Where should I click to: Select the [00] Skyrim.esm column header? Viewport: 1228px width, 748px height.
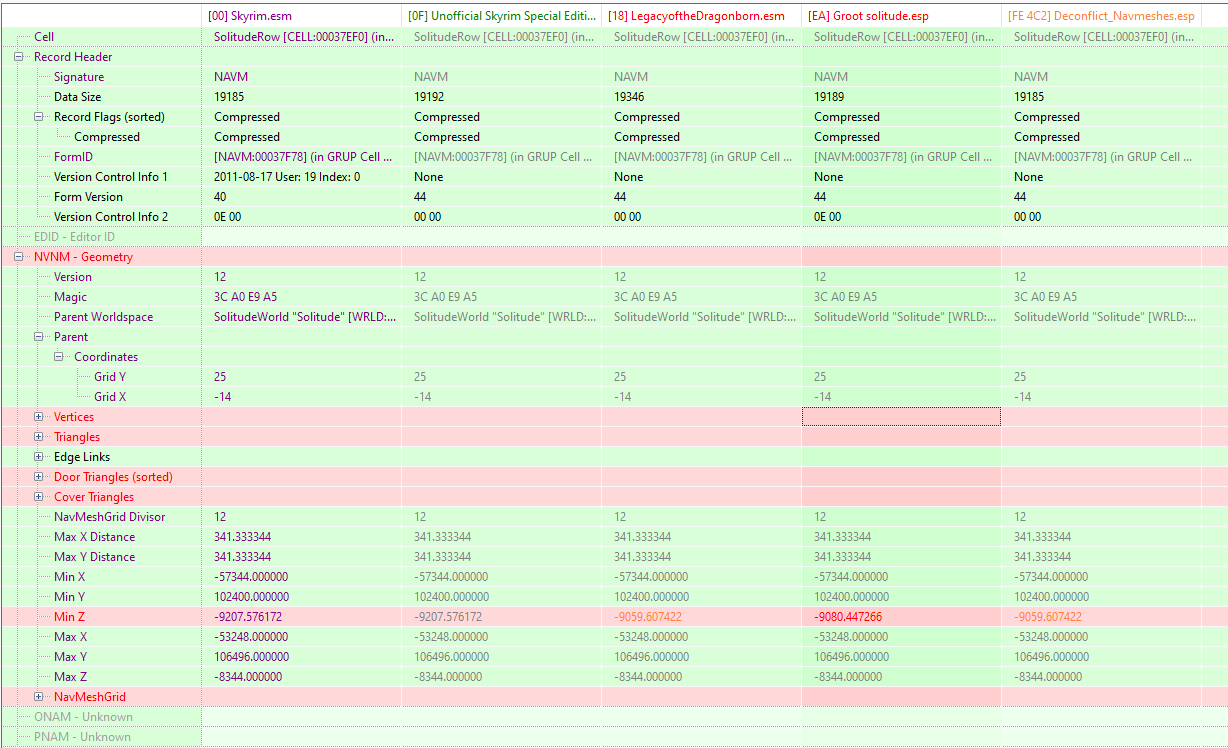pos(301,16)
